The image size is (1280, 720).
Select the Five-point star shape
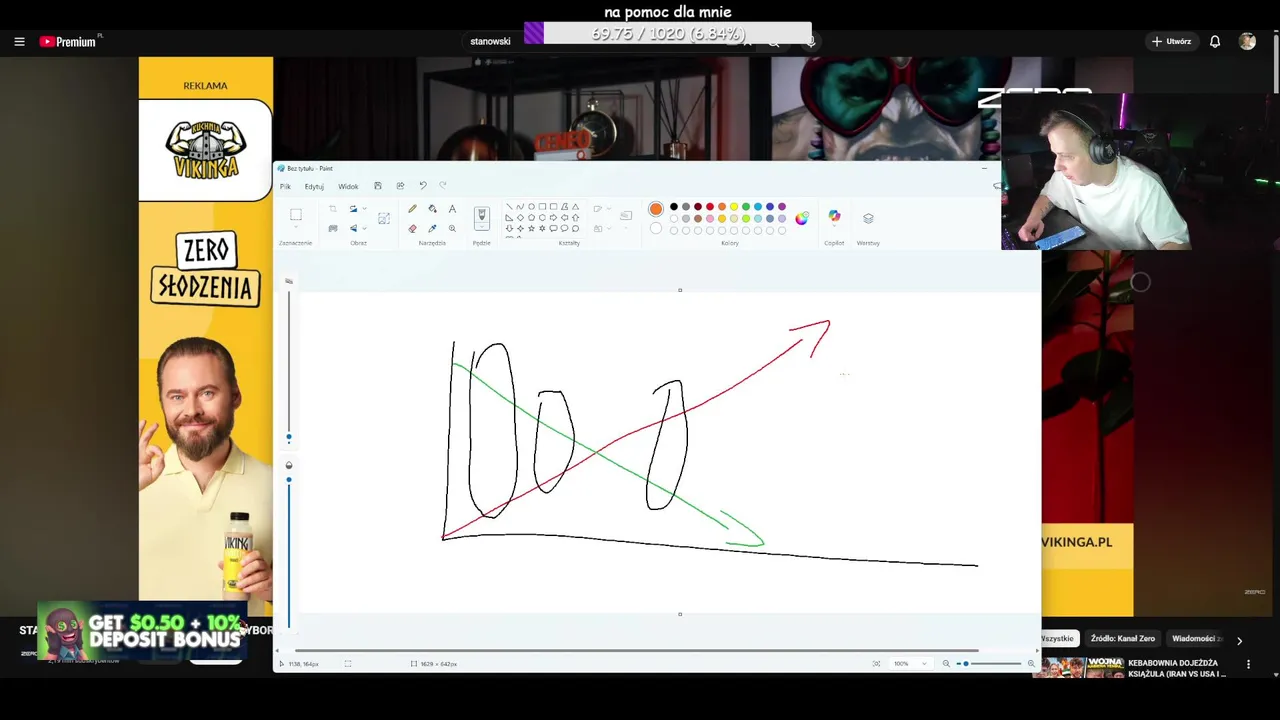531,229
